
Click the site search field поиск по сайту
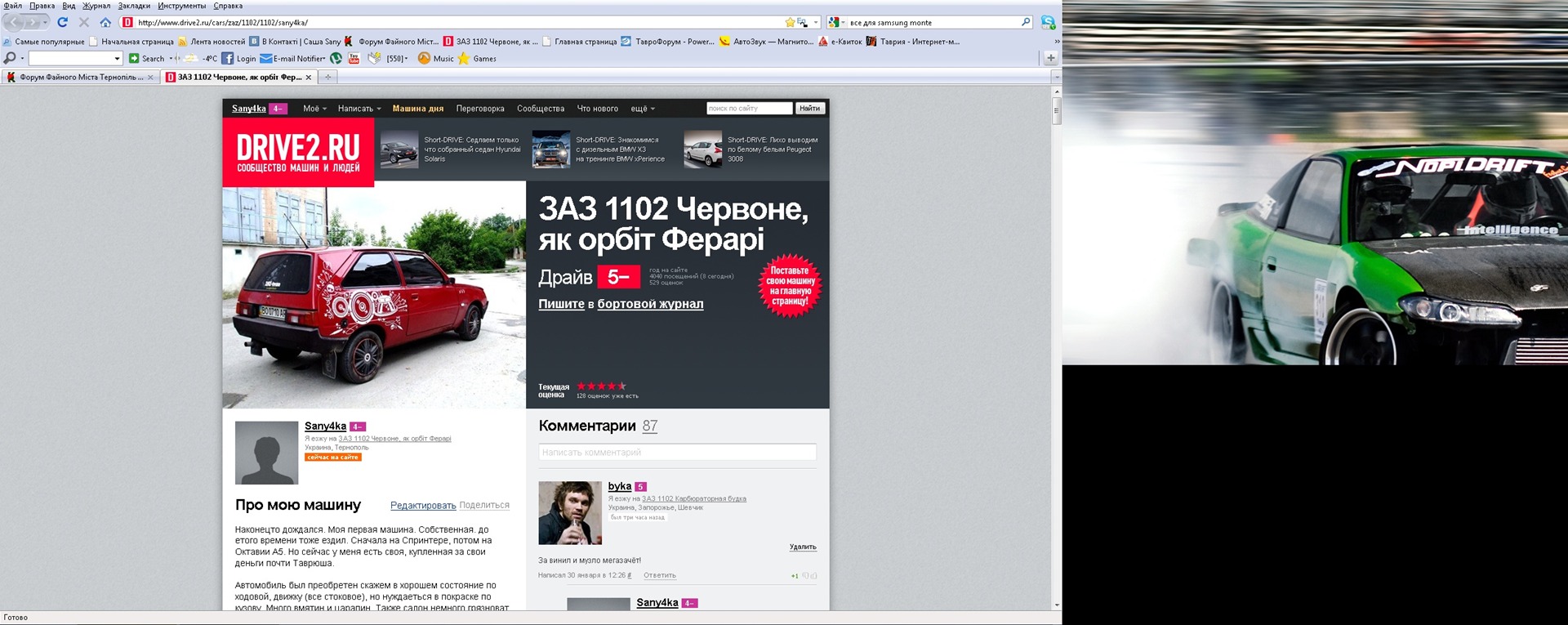(x=749, y=109)
